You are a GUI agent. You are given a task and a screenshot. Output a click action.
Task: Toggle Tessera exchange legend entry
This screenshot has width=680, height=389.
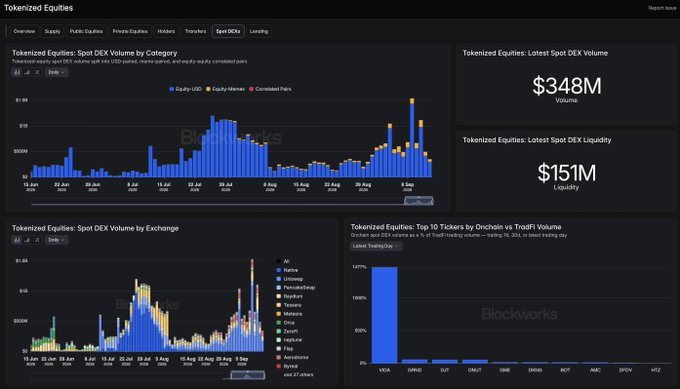point(289,305)
